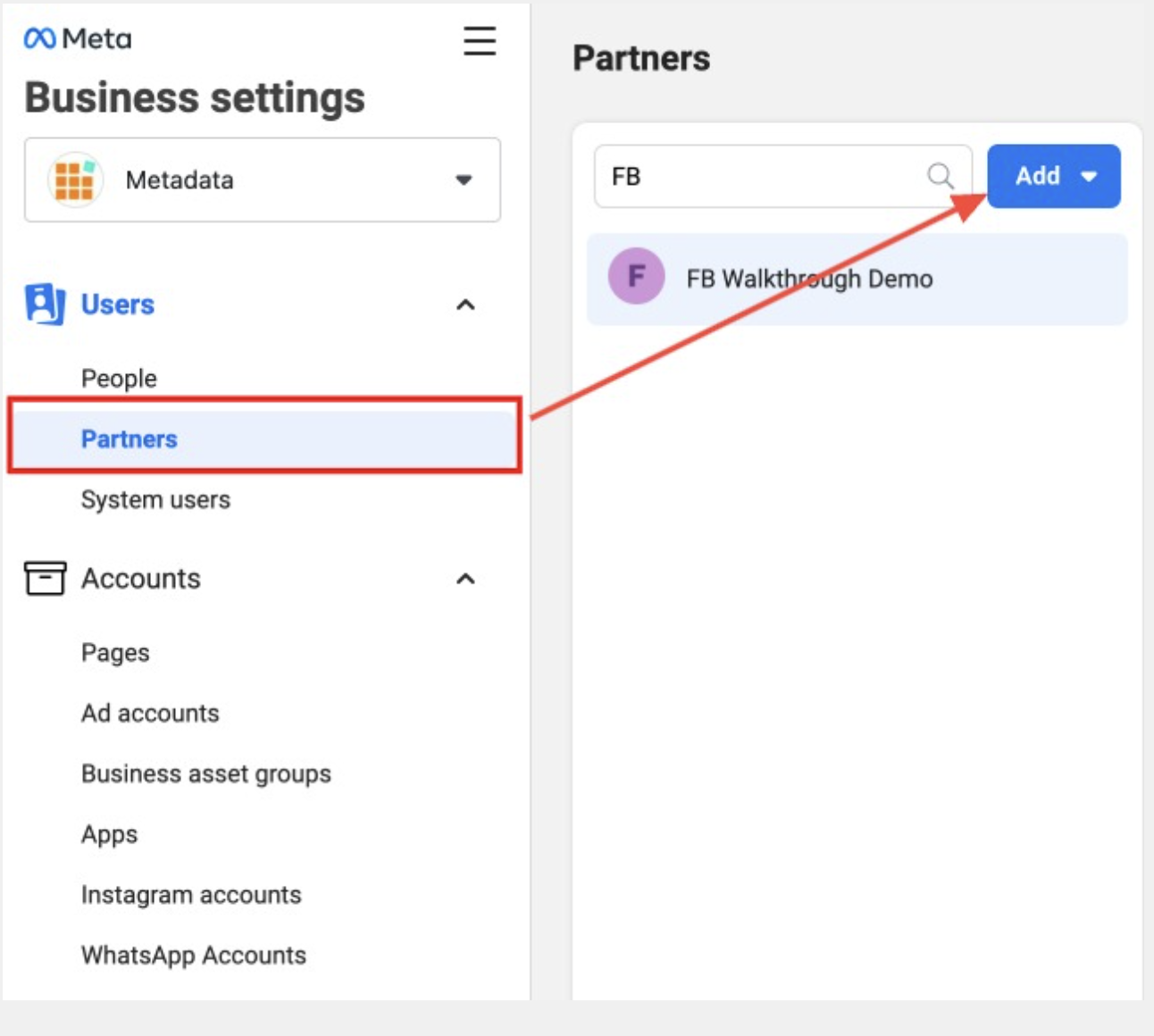Open Ad accounts settings
The height and width of the screenshot is (1036, 1154).
click(150, 713)
